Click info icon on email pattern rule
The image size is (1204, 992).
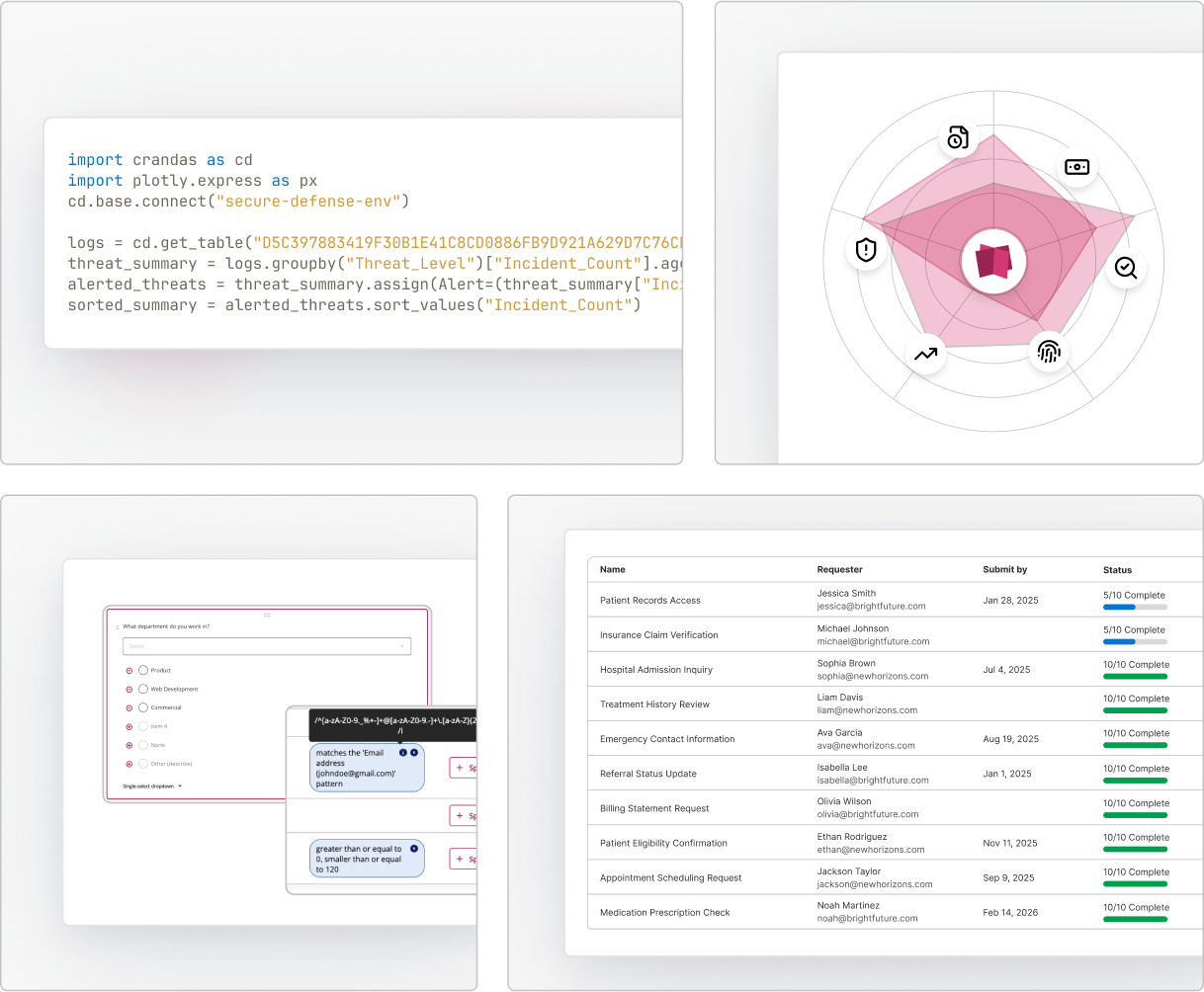tap(403, 753)
